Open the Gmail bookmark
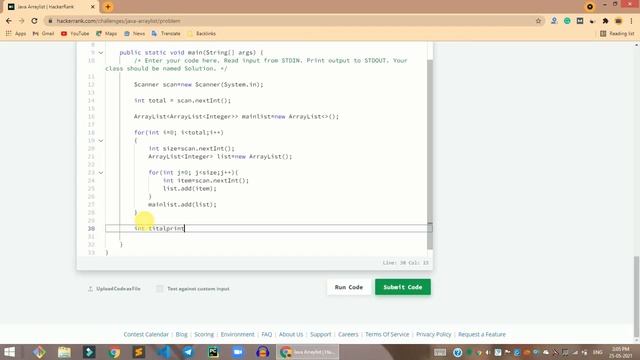The image size is (640, 360). (43, 33)
